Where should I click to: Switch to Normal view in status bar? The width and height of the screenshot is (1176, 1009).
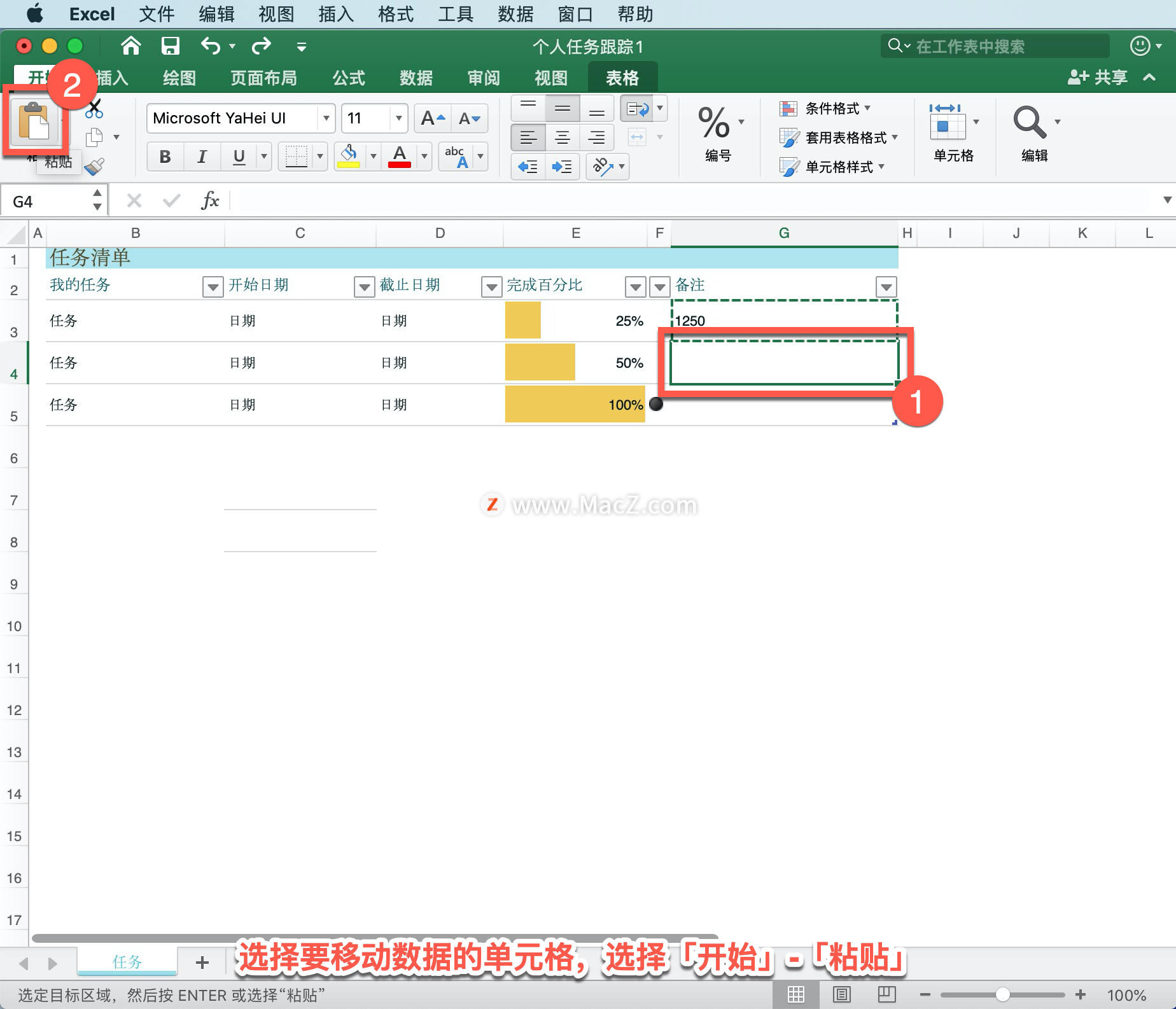point(796,994)
